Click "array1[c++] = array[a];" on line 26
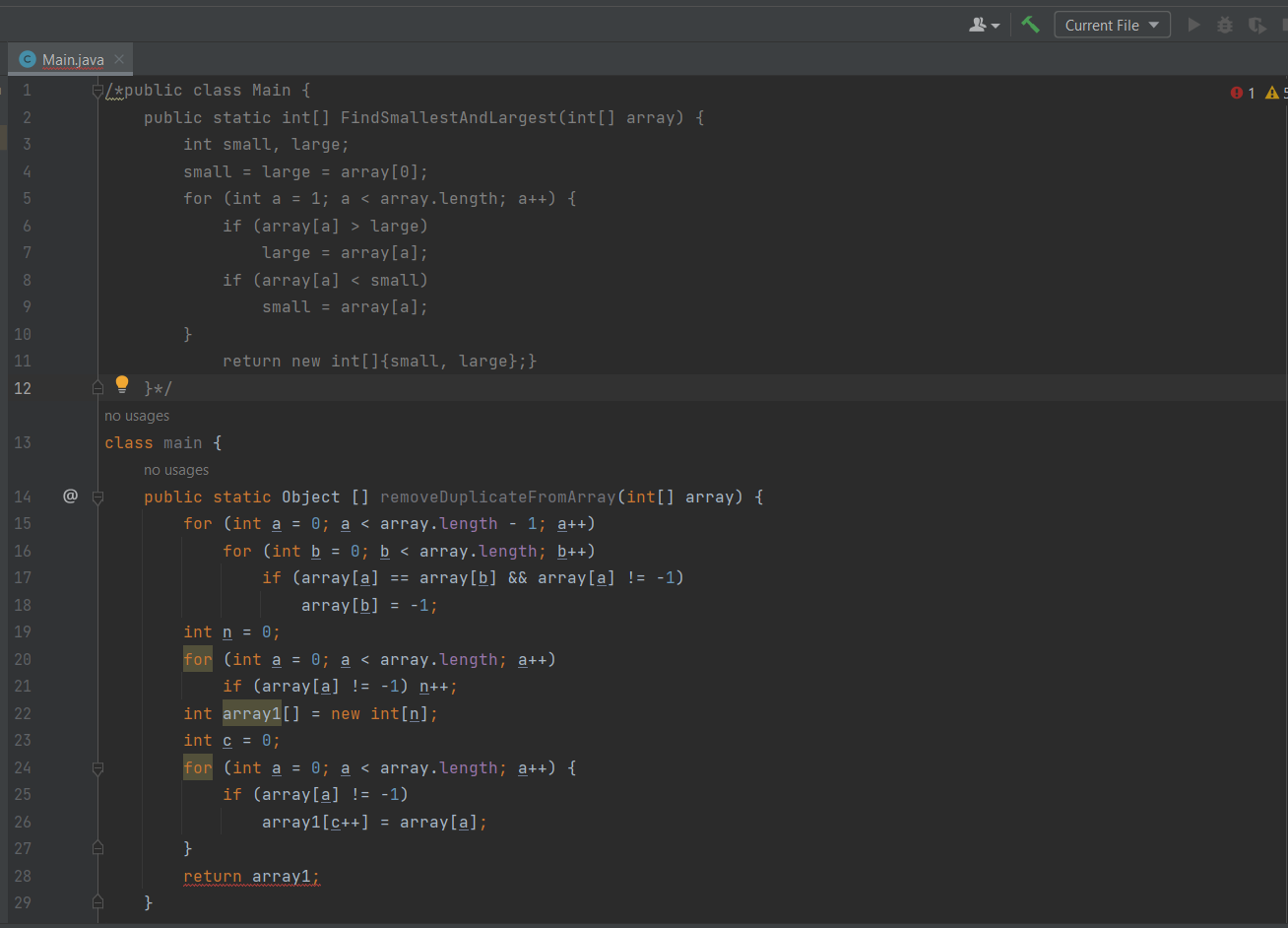The image size is (1288, 928). 375,823
